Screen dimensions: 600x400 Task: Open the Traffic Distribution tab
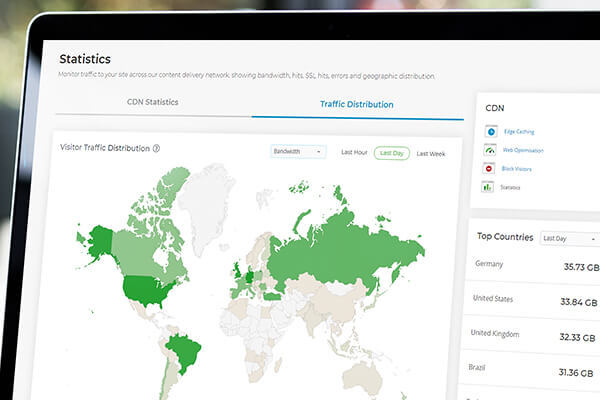tap(357, 104)
